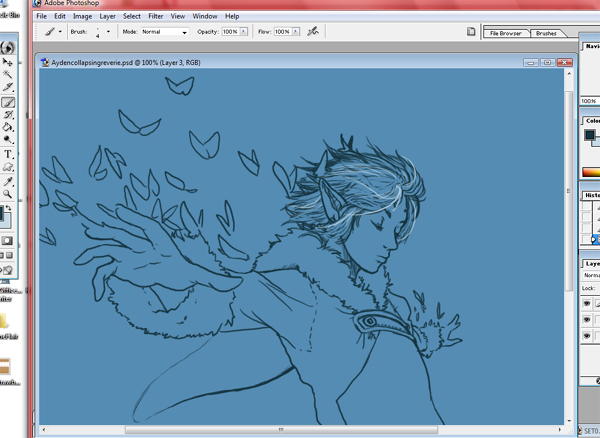Open the brush tool preset picker icon
This screenshot has width=600, height=438.
[x=50, y=32]
